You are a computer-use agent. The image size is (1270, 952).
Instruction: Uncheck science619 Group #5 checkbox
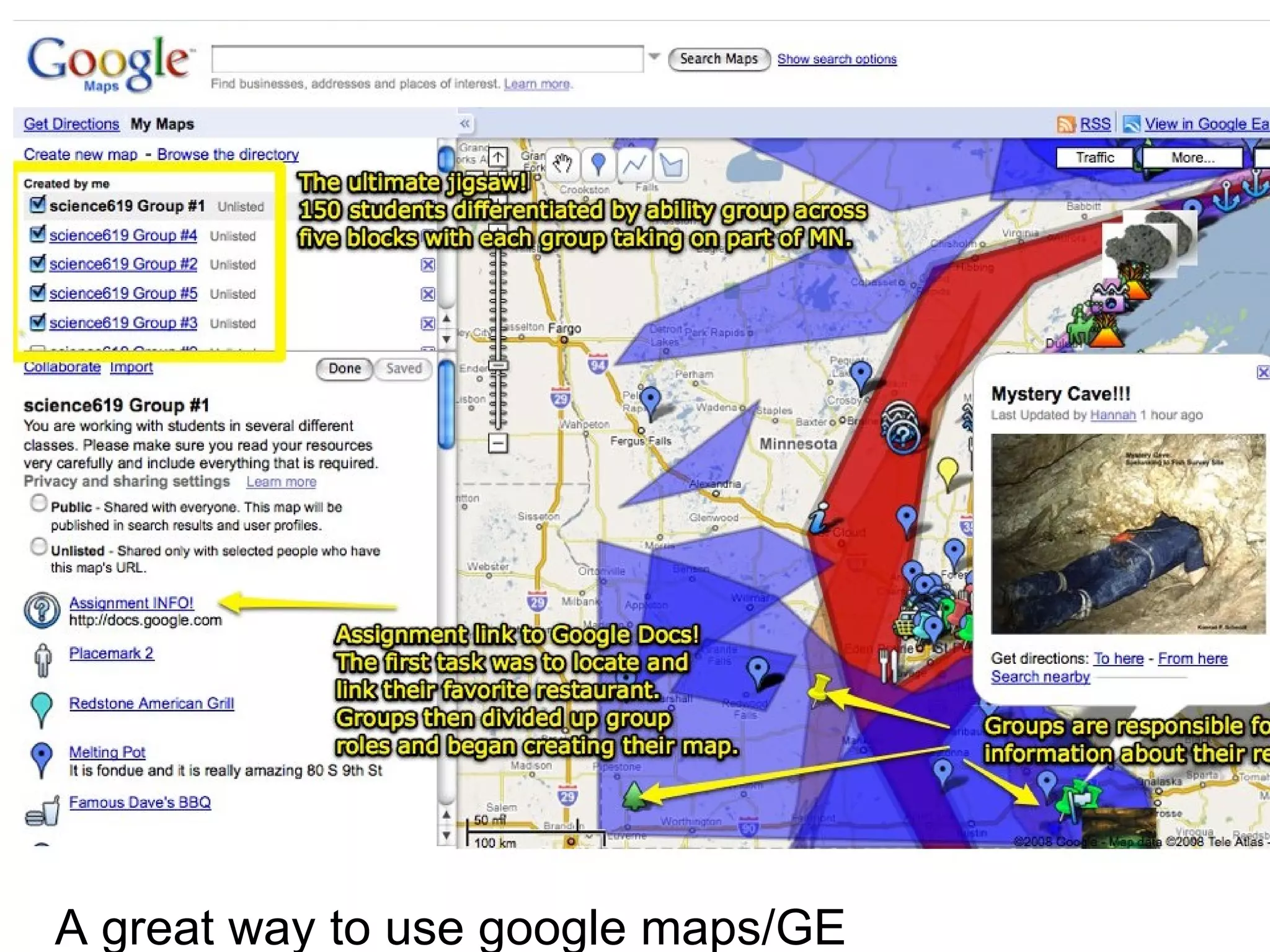pos(37,291)
